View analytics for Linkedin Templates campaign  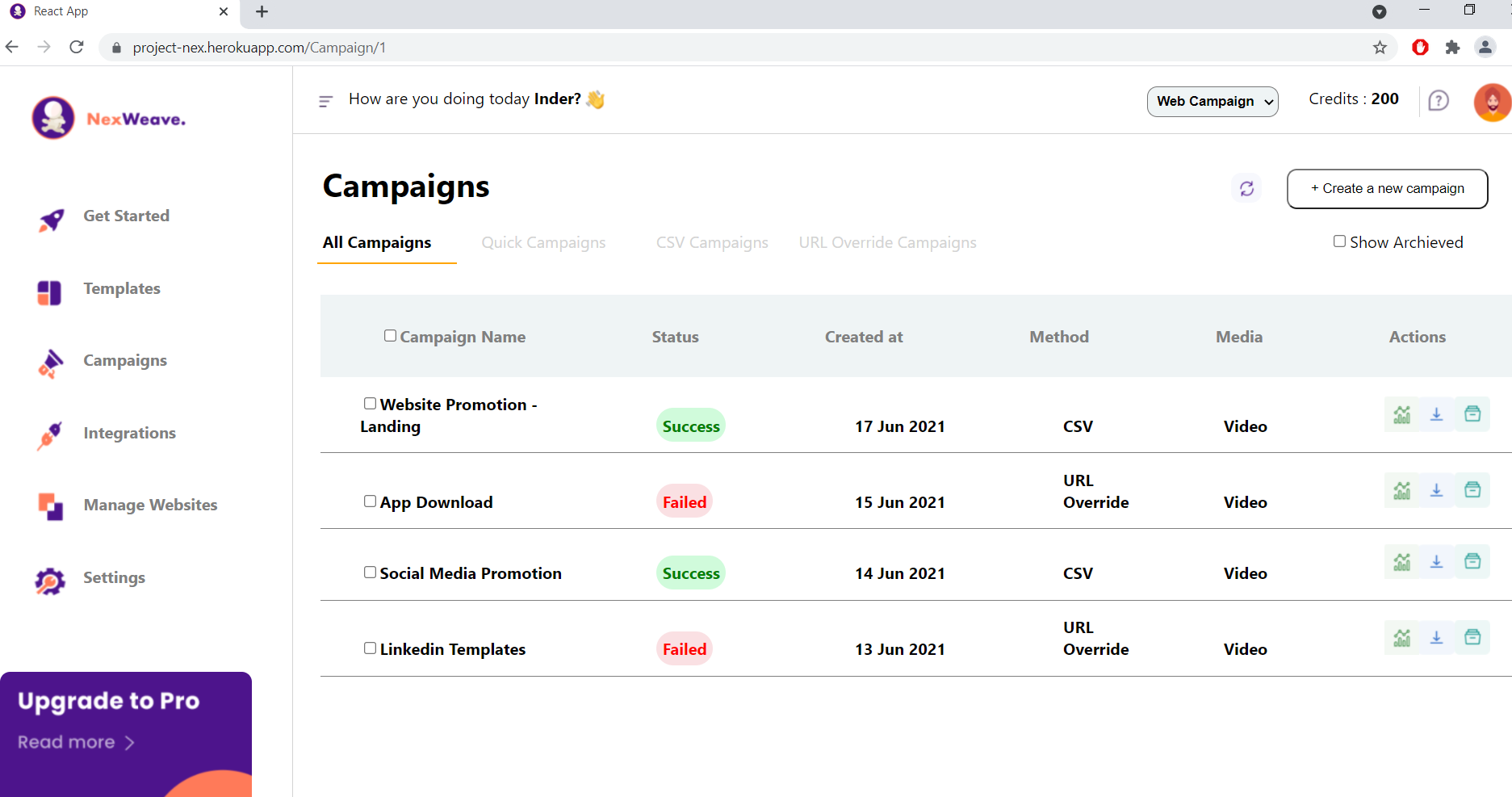click(x=1401, y=637)
